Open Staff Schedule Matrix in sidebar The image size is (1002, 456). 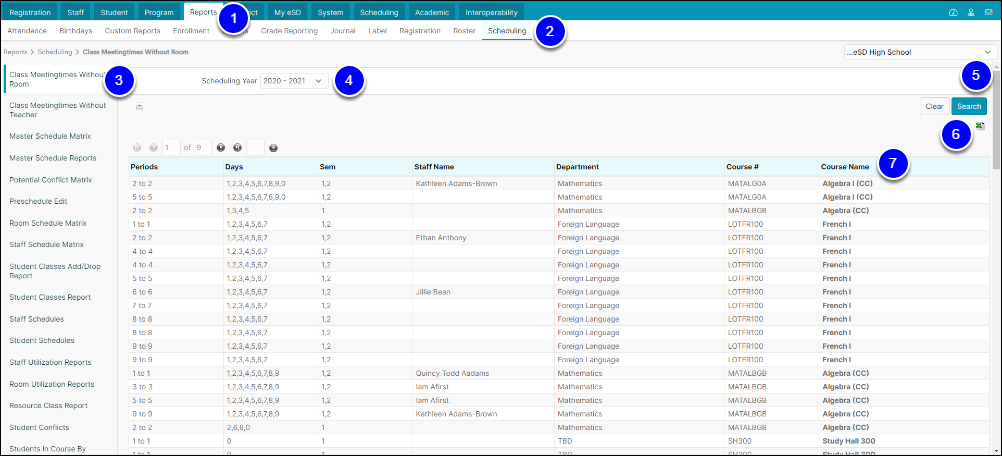coord(47,245)
